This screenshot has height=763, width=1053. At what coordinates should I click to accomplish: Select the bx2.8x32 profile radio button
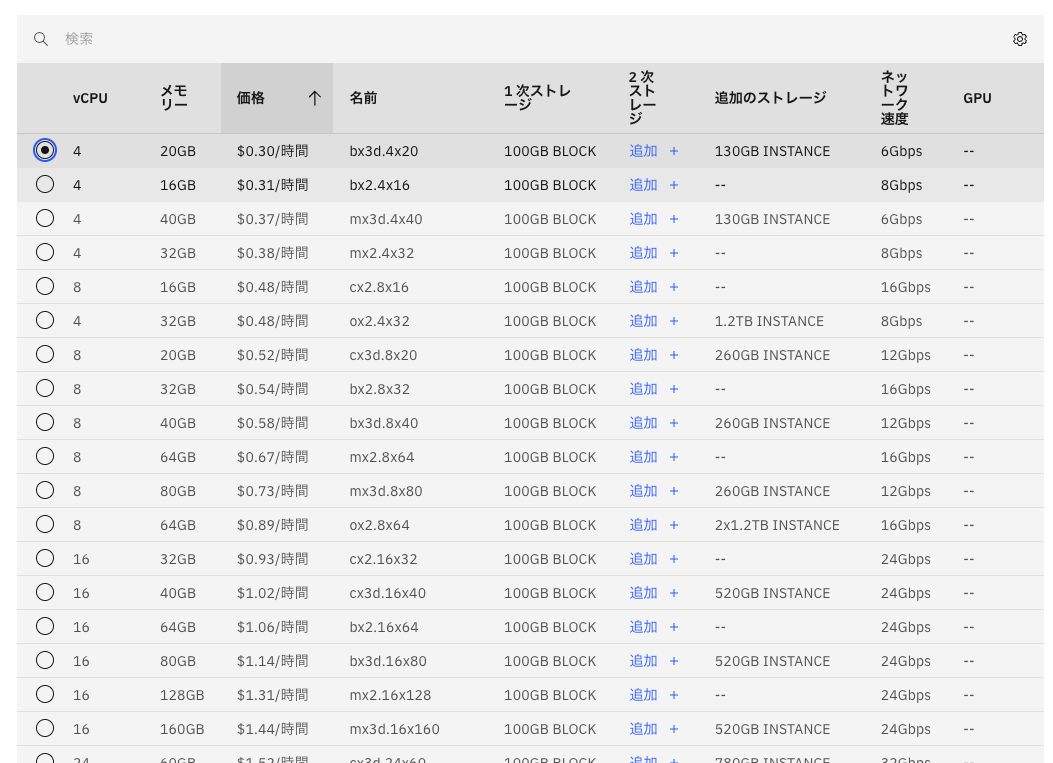[45, 388]
